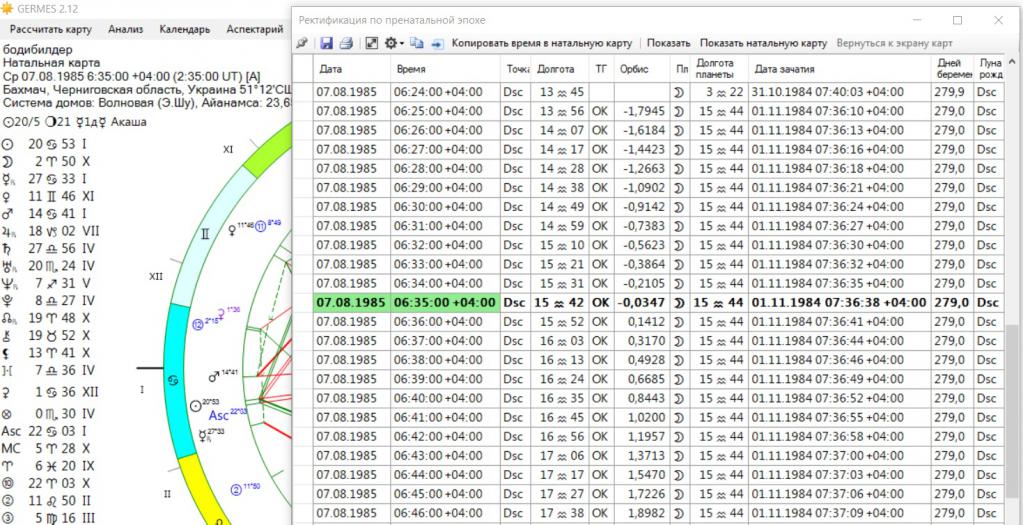This screenshot has width=1023, height=525.
Task: Print the rectification table with printer icon
Action: [346, 43]
